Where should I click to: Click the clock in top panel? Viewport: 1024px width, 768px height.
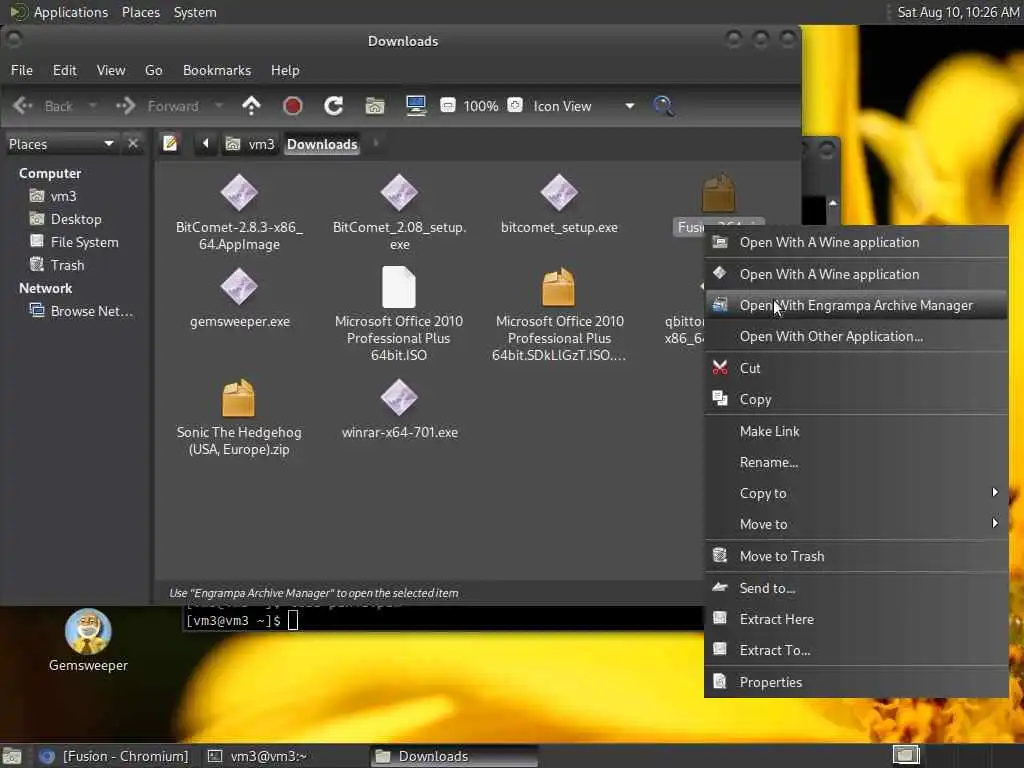pos(957,12)
